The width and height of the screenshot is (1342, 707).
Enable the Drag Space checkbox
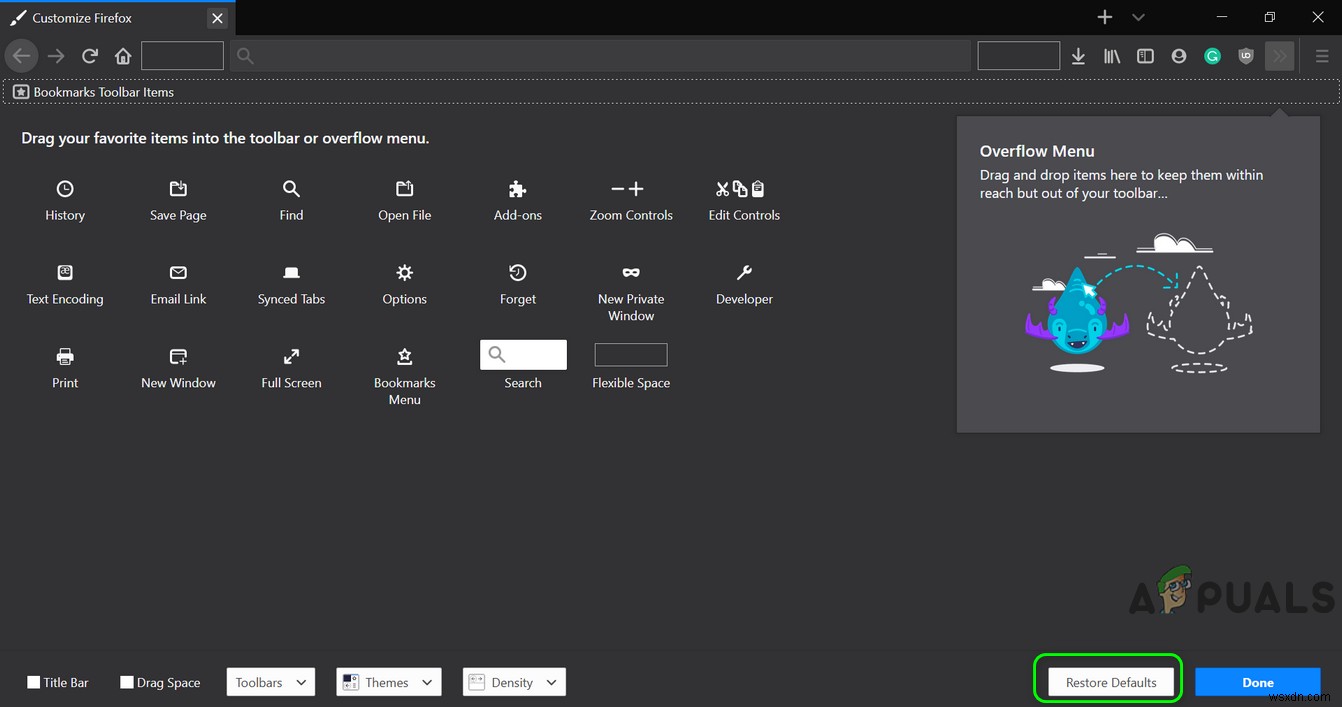(x=126, y=682)
